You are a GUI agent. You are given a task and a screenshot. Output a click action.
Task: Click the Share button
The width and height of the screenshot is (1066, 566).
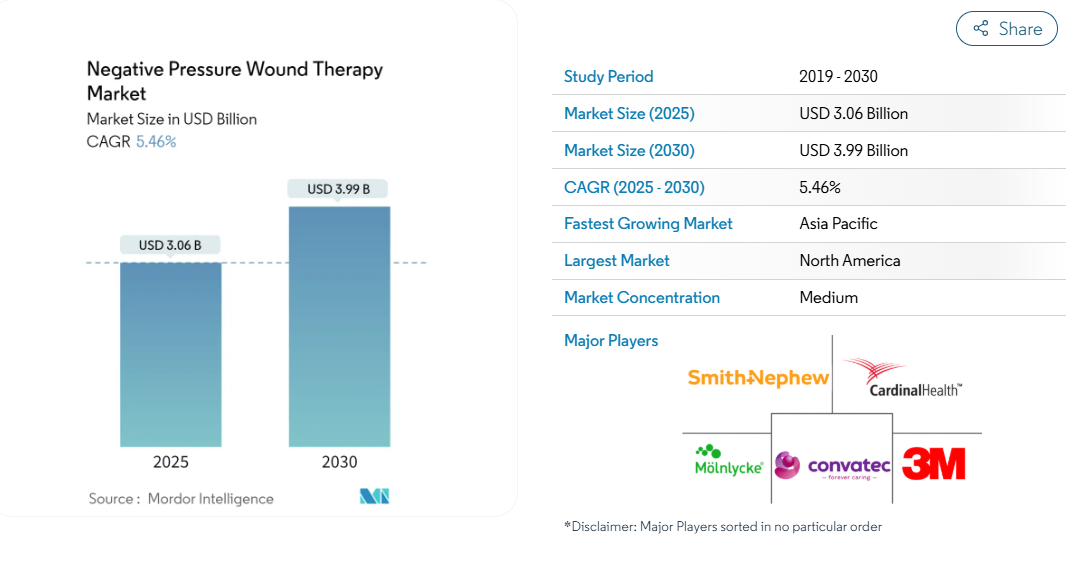tap(1006, 29)
